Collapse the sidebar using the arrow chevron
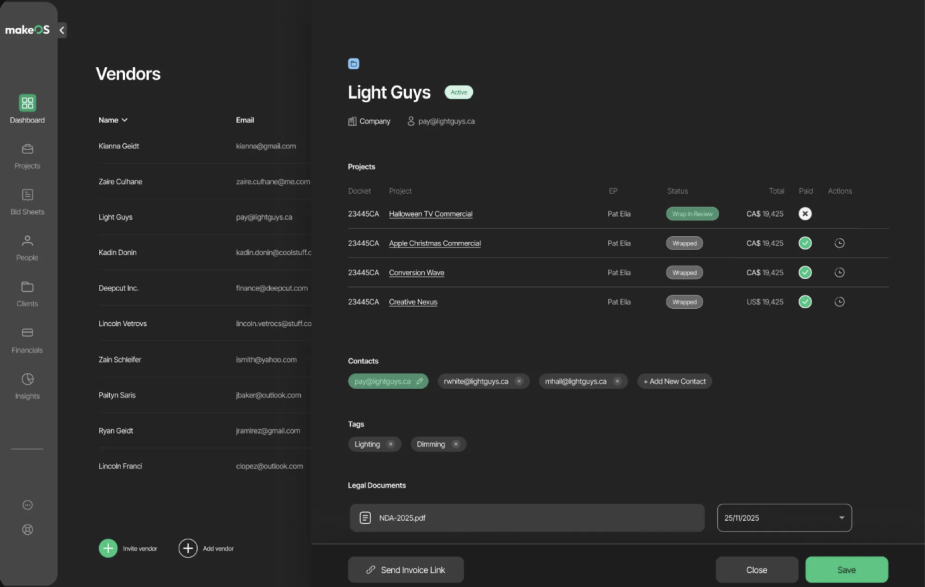This screenshot has height=587, width=925. click(x=62, y=30)
